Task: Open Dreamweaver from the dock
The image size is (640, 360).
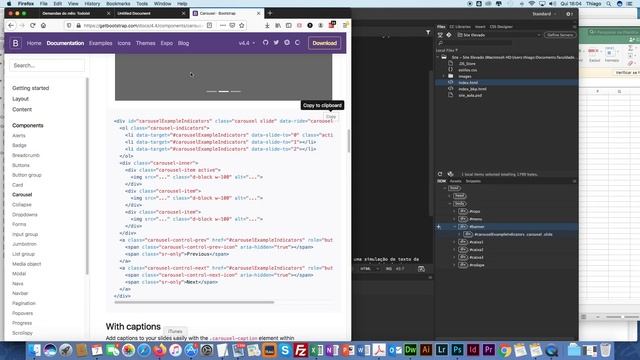Action: (410, 350)
